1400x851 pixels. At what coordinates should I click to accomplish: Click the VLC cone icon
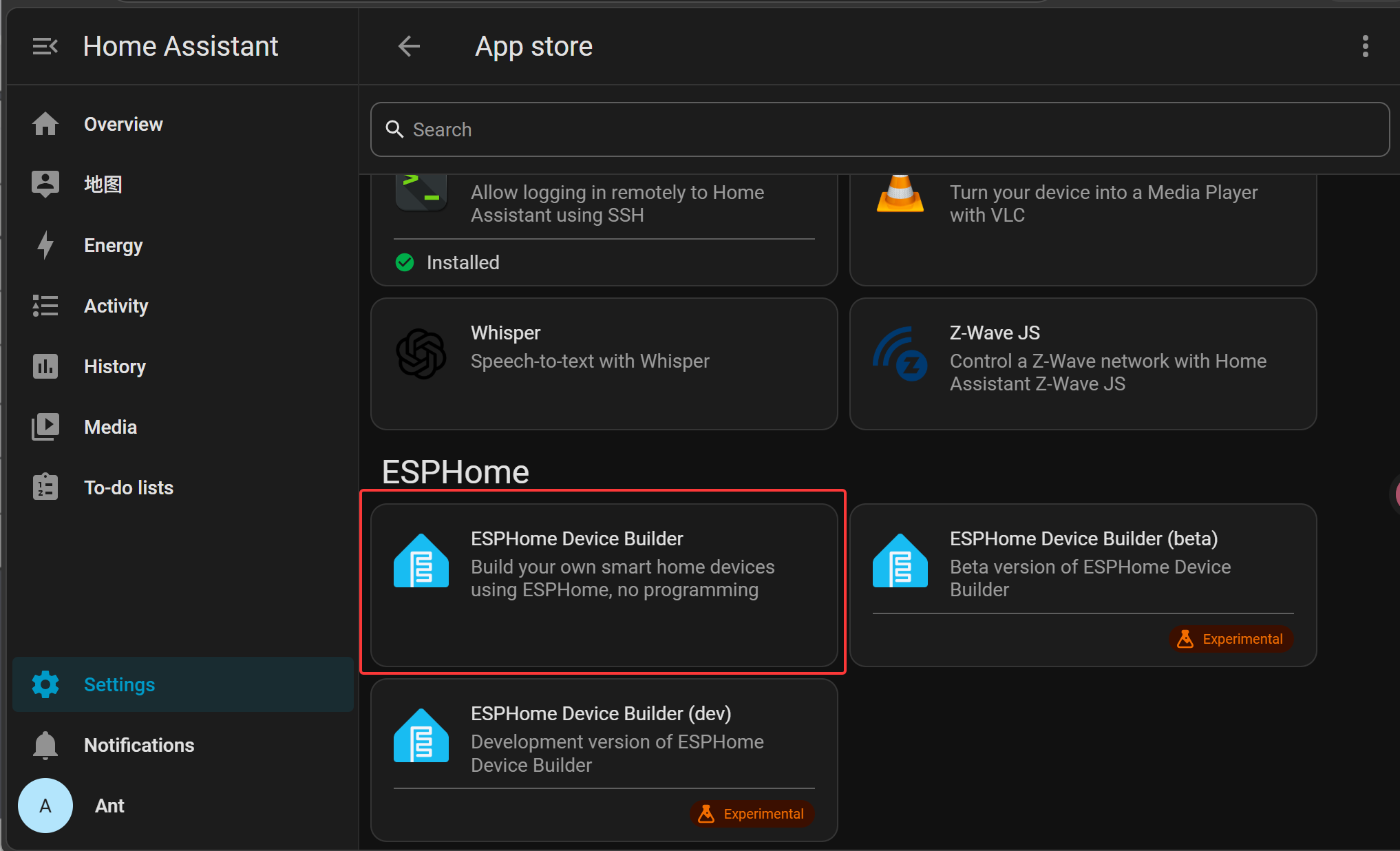coord(900,193)
